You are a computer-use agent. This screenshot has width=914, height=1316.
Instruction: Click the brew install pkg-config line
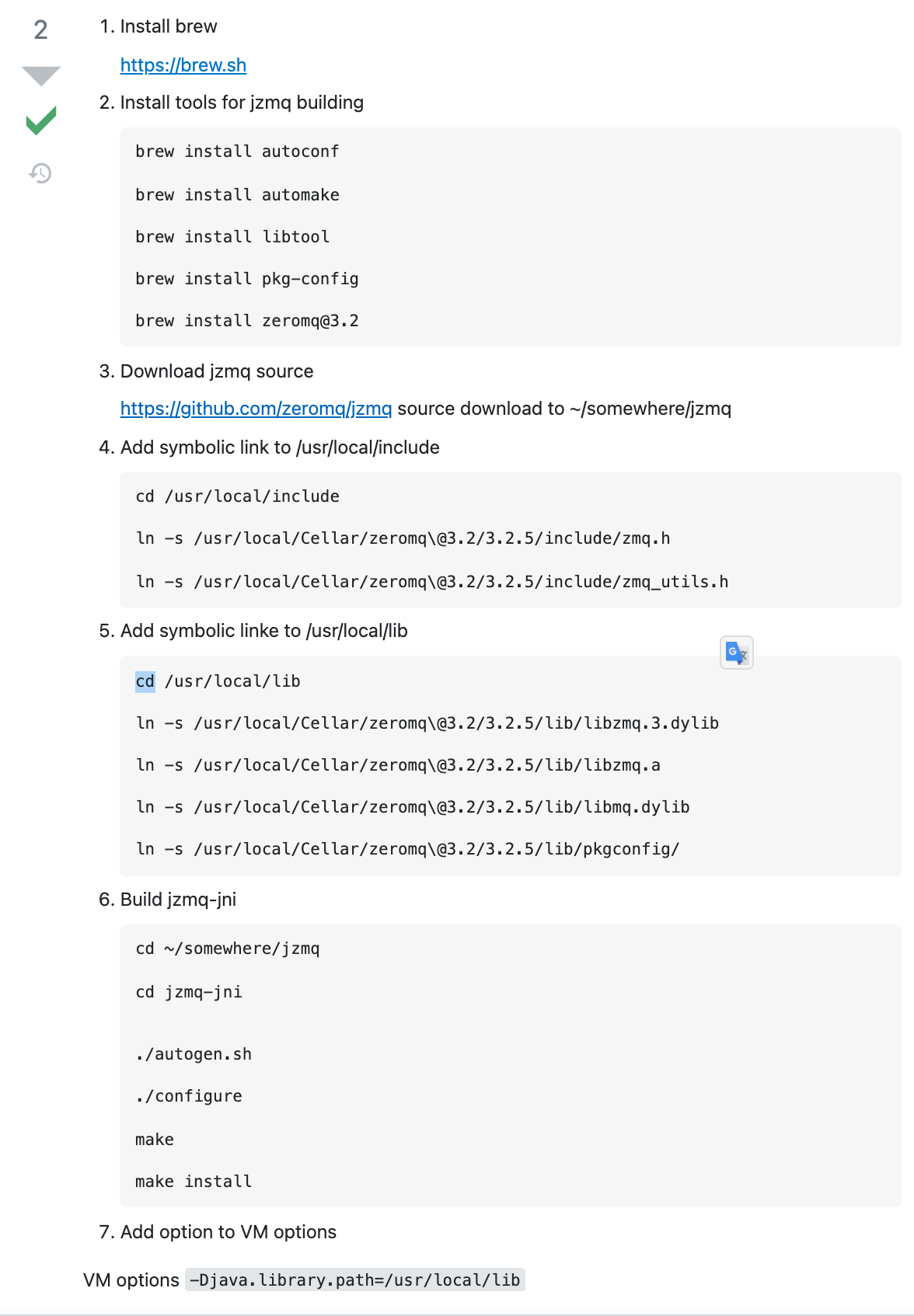point(247,279)
